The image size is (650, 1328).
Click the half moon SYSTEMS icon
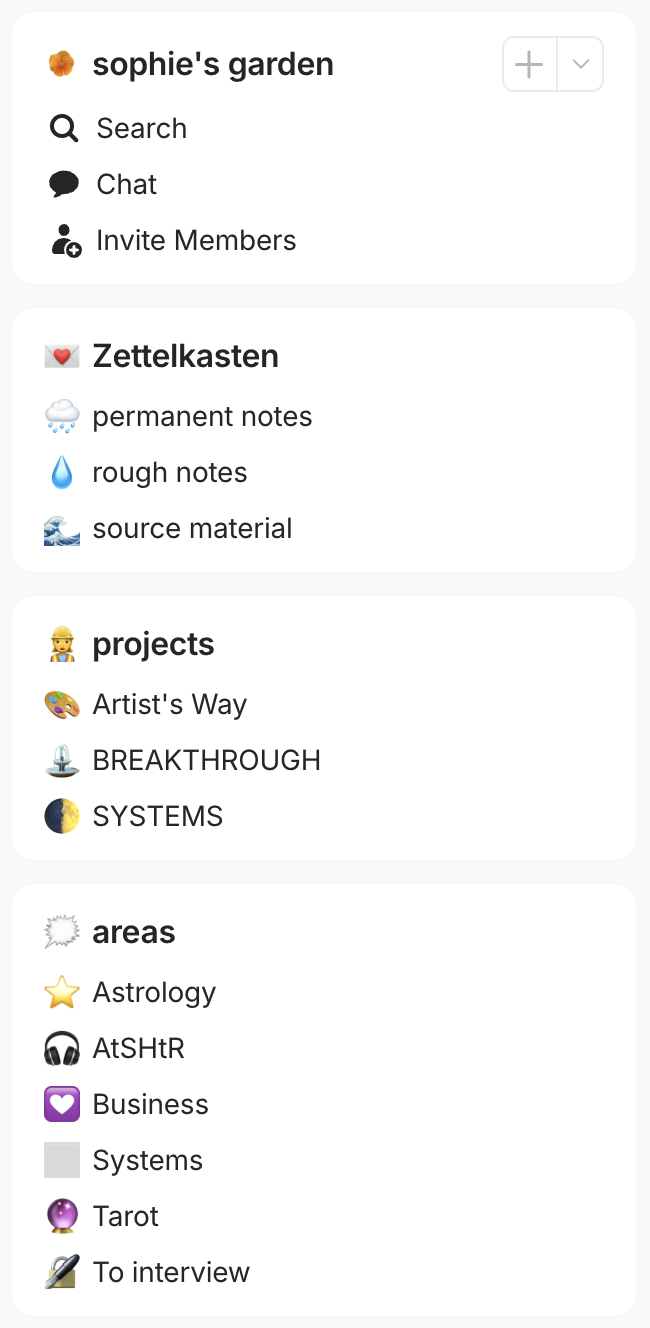(x=62, y=817)
